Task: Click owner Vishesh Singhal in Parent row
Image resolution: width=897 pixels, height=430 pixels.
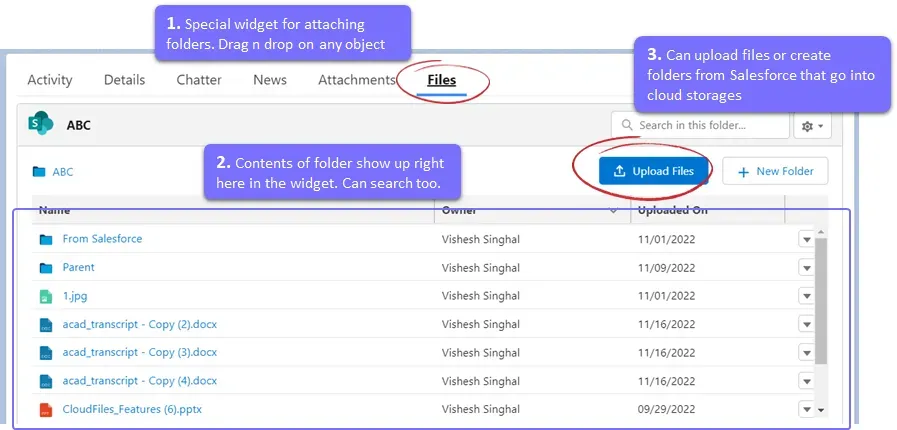Action: [481, 268]
